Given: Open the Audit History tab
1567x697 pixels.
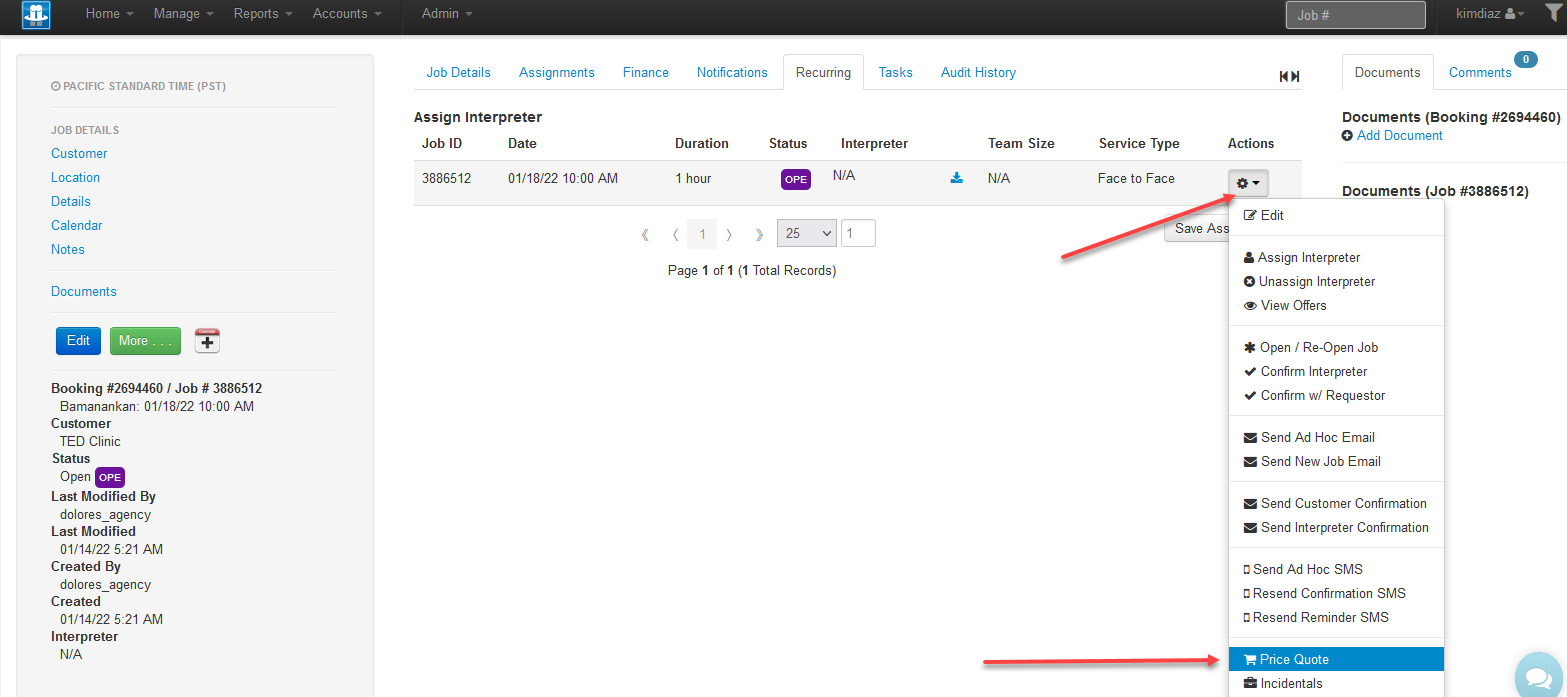Looking at the screenshot, I should tap(978, 72).
